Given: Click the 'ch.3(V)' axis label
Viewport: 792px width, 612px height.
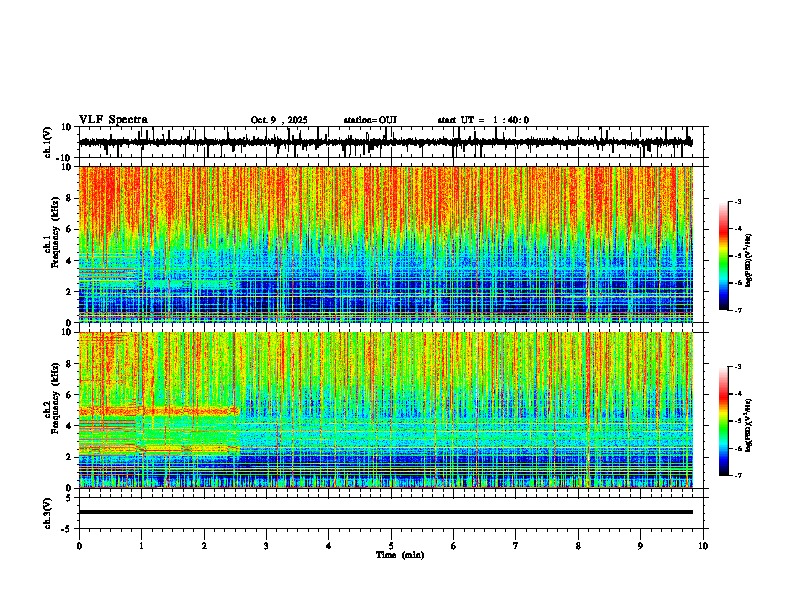Looking at the screenshot, I should (48, 513).
